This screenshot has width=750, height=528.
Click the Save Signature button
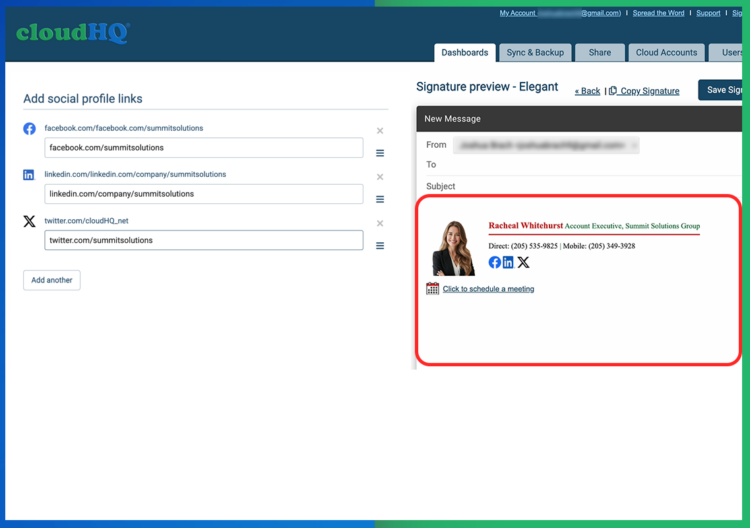point(722,90)
